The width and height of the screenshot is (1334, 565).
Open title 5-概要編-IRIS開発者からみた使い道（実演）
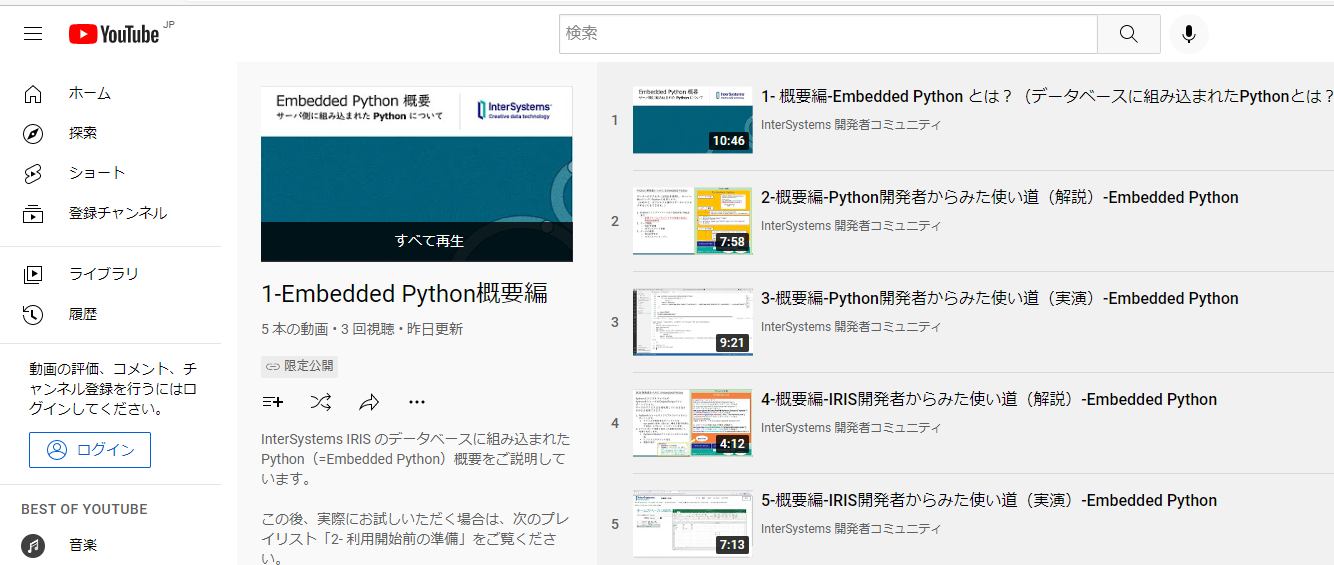(x=989, y=501)
